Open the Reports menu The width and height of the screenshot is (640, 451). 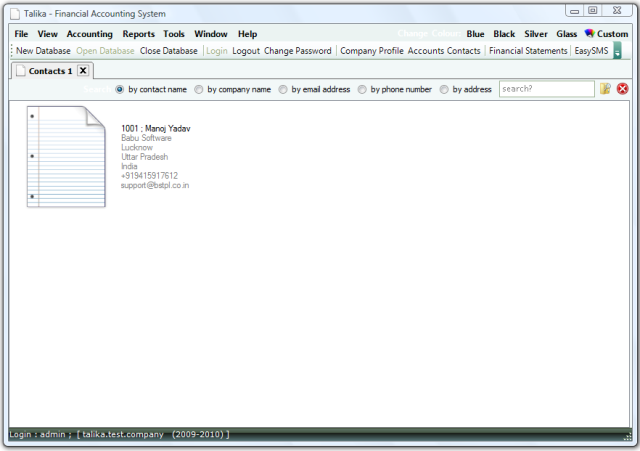138,34
